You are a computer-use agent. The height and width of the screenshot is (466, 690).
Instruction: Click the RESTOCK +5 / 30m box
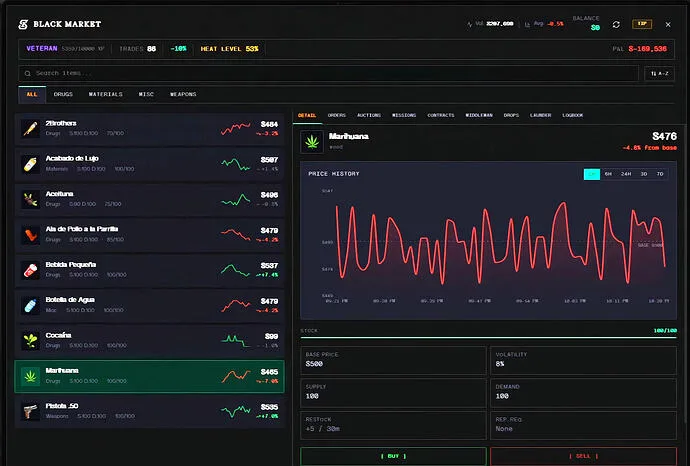click(393, 425)
